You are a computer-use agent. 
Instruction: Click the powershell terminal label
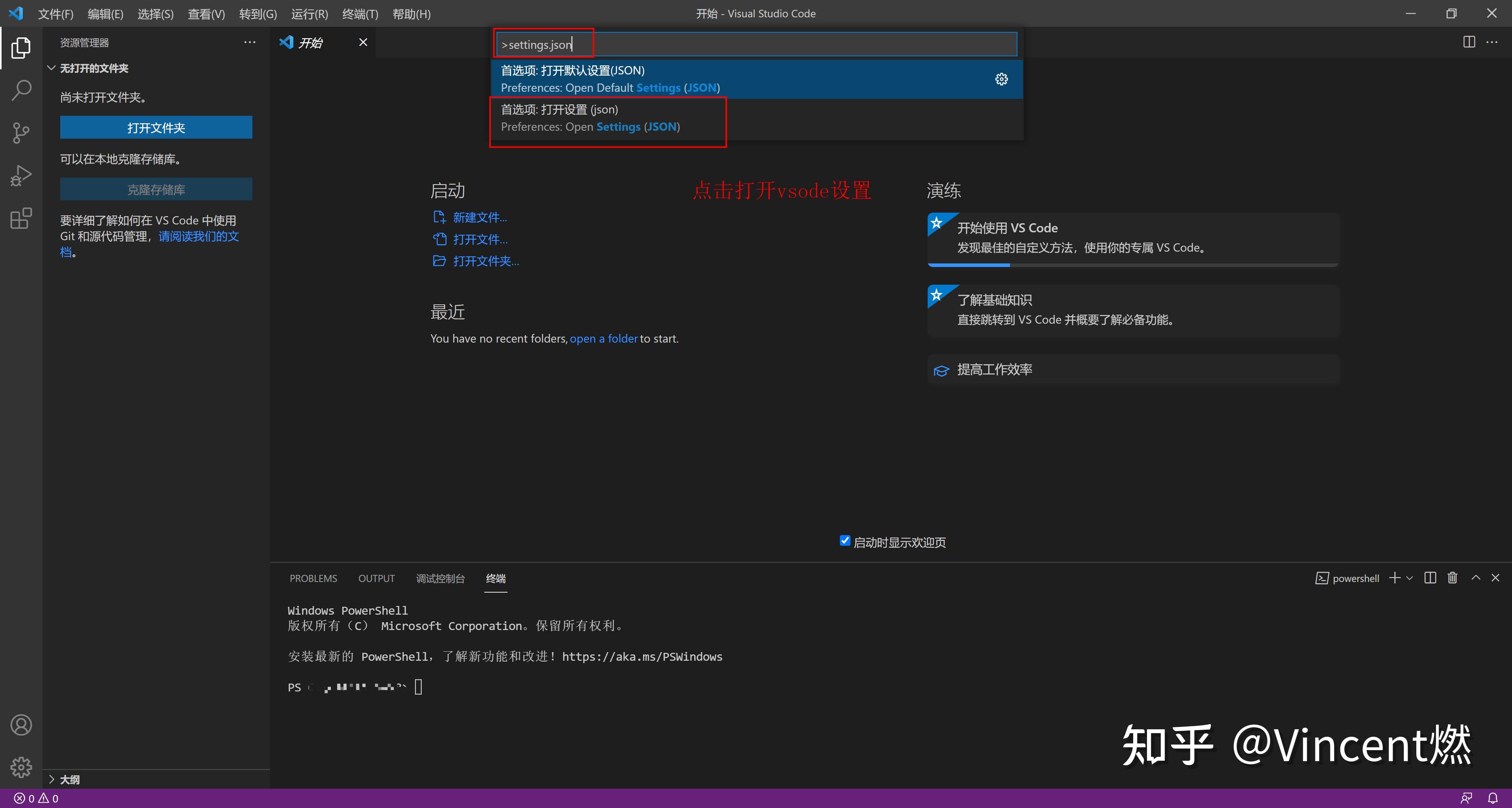[x=1347, y=578]
